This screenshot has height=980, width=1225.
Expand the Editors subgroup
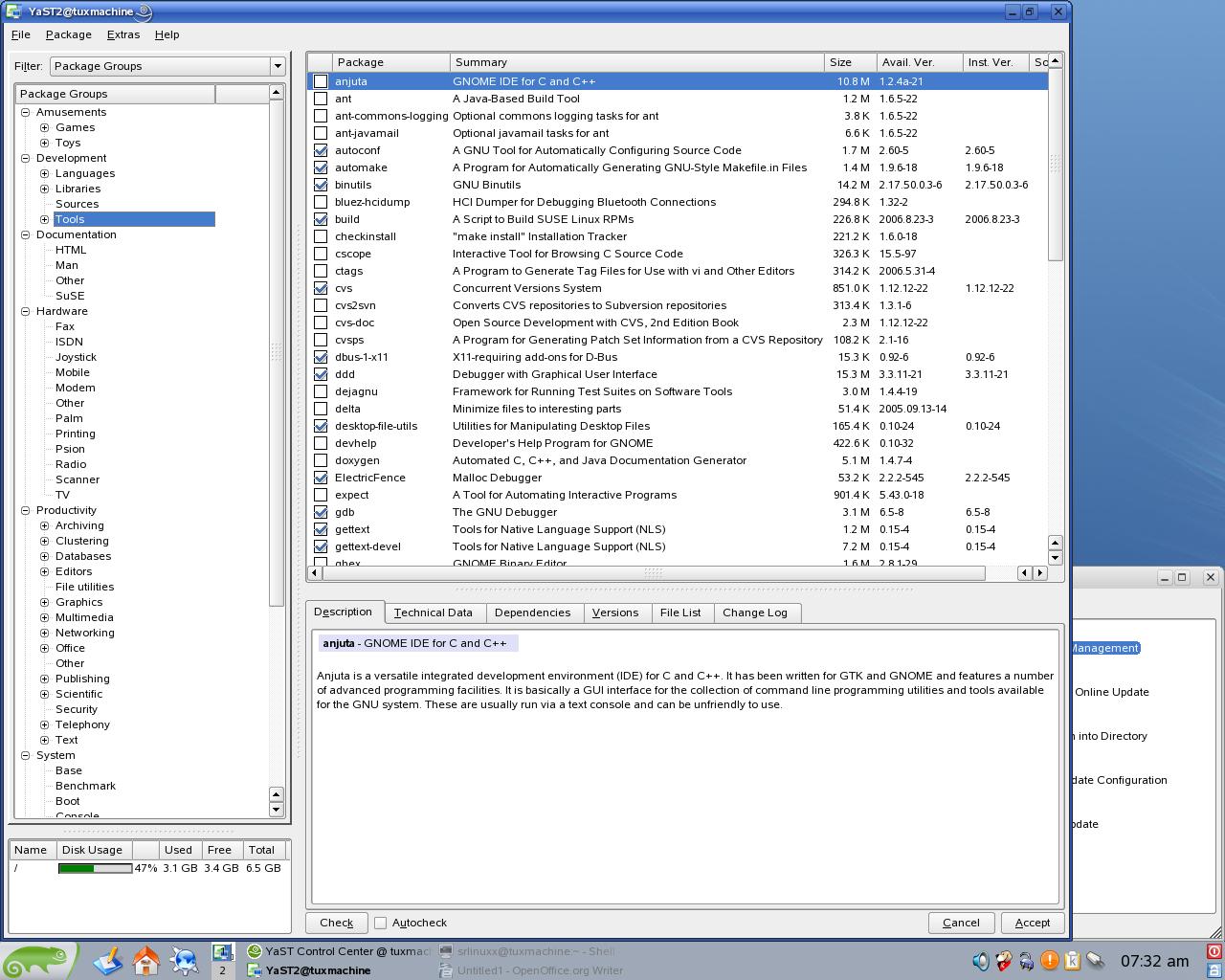[x=44, y=571]
